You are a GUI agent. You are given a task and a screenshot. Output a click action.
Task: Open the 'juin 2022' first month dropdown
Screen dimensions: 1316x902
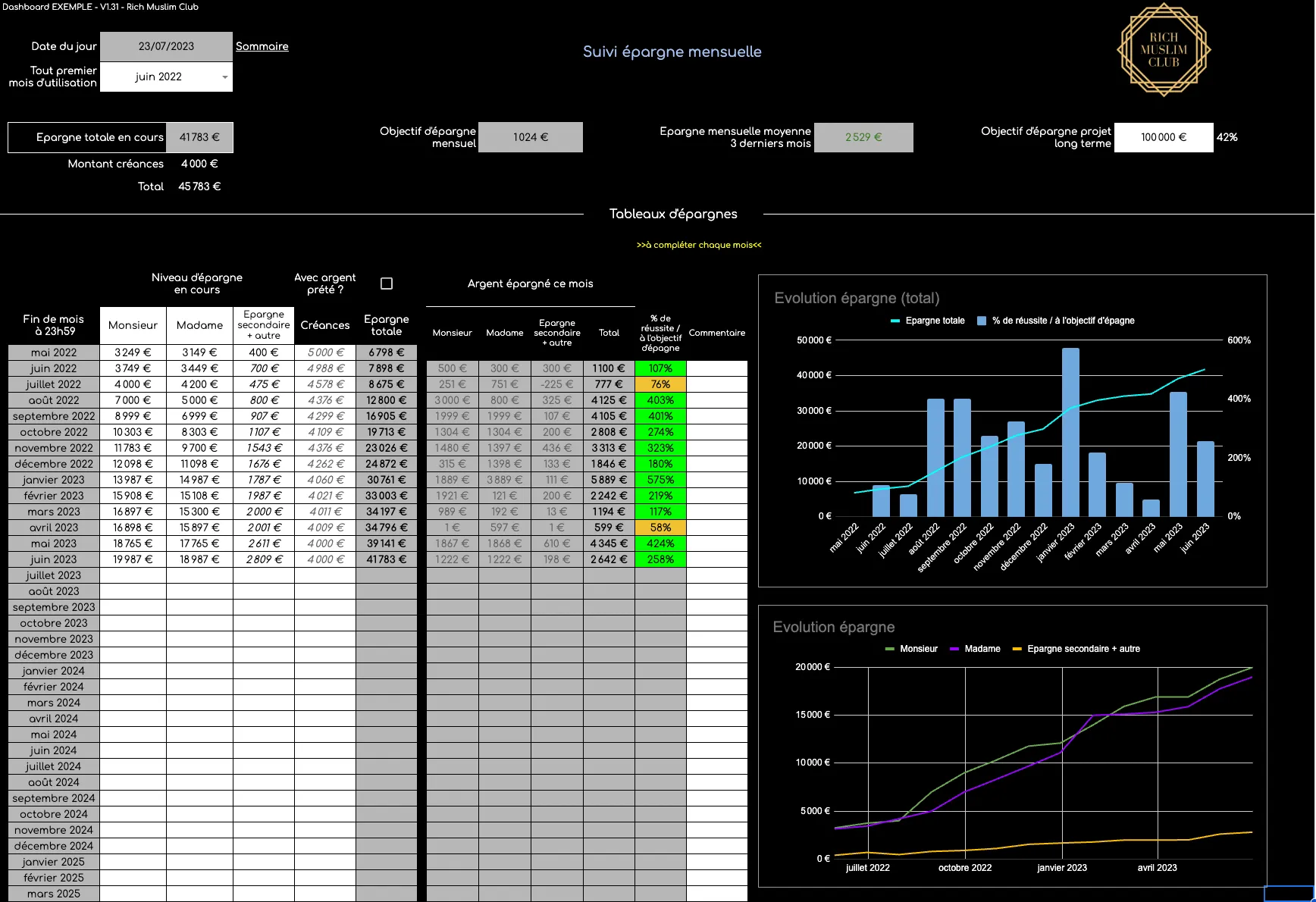pos(224,77)
